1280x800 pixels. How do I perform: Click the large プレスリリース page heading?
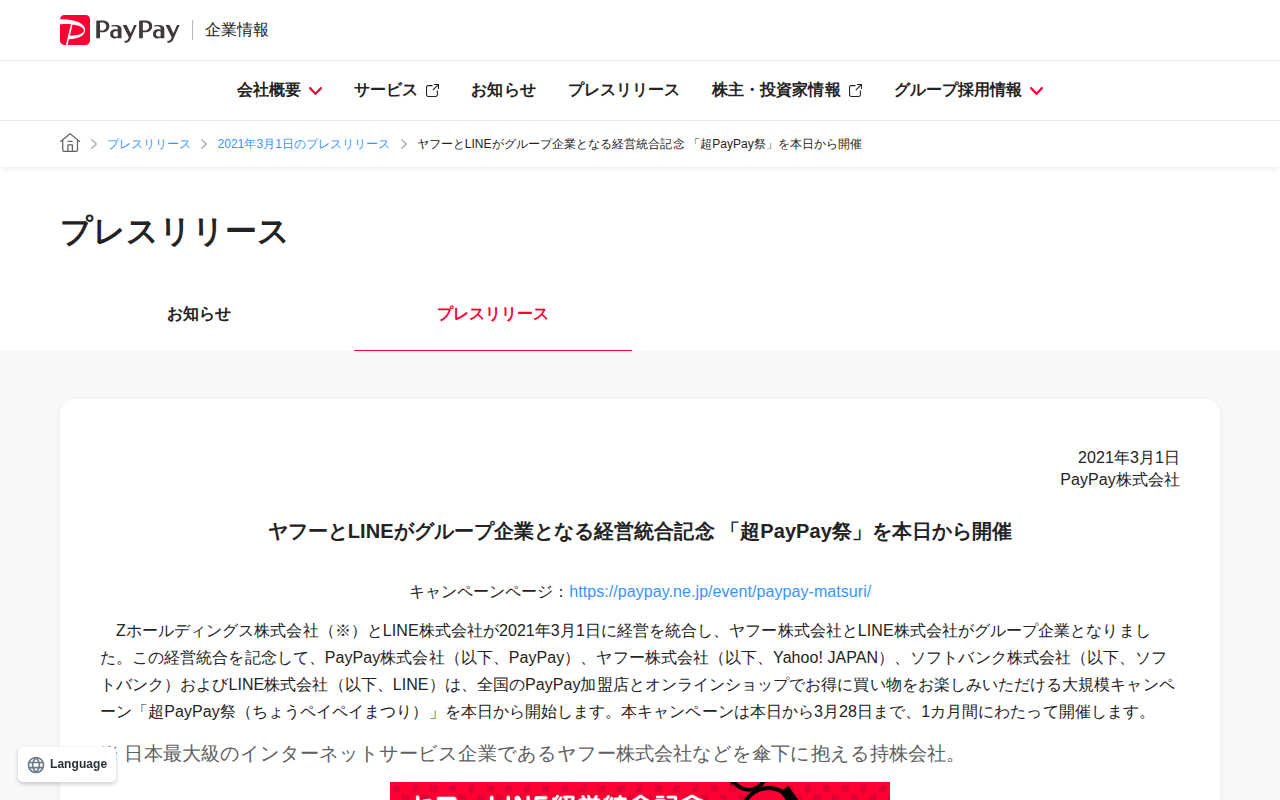pos(174,232)
